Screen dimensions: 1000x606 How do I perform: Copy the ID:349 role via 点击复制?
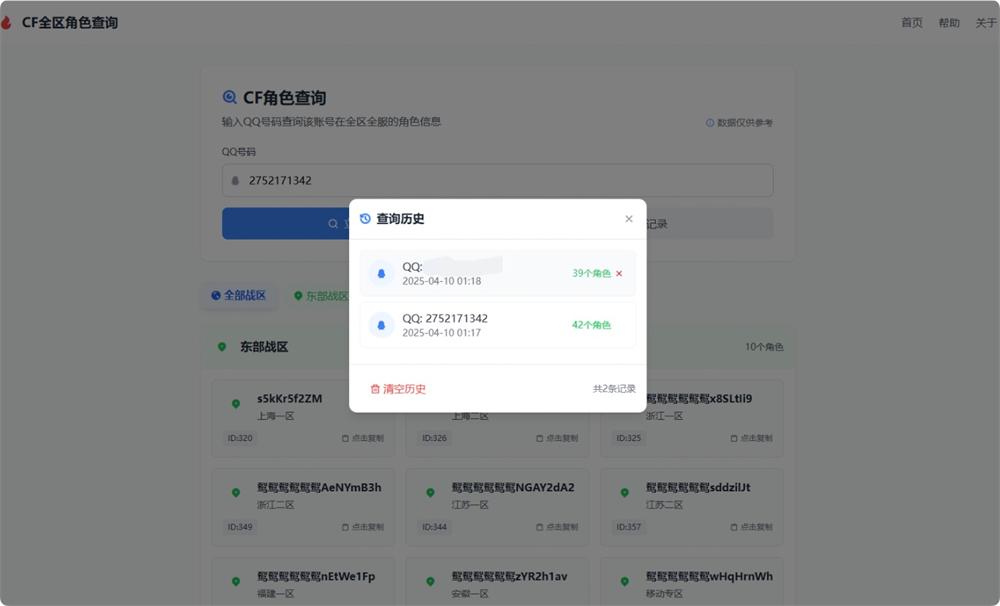click(x=363, y=527)
